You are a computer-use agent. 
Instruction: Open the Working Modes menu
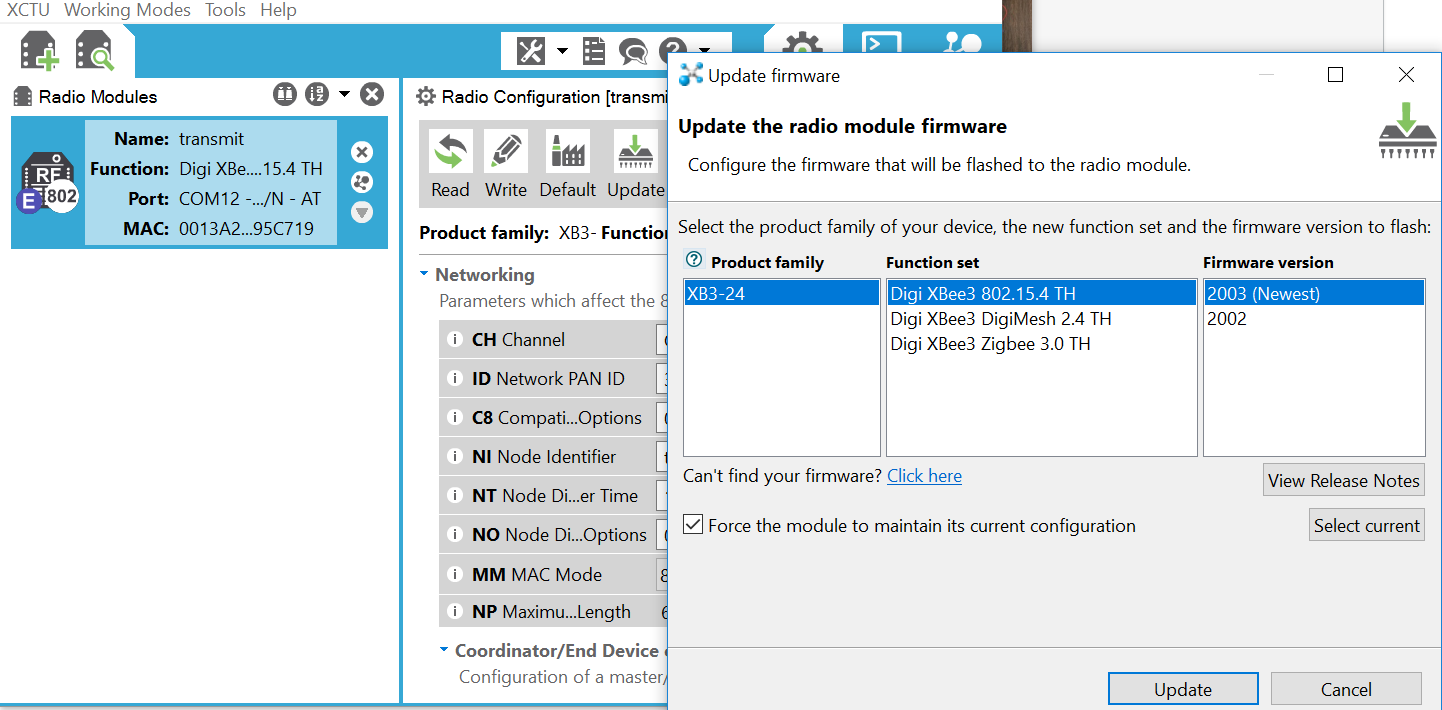127,10
